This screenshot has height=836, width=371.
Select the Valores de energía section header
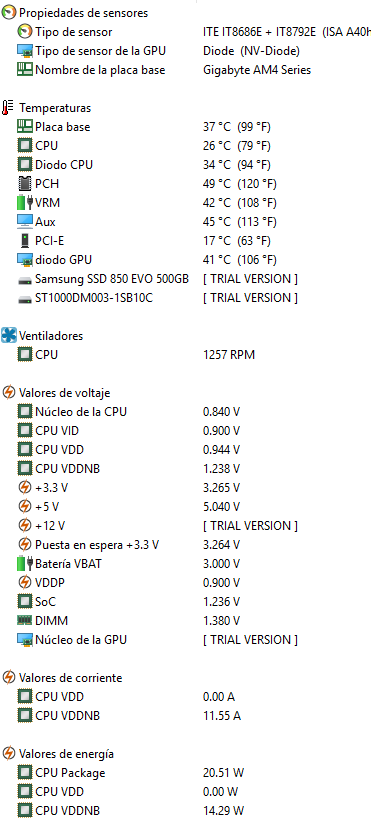(x=58, y=754)
